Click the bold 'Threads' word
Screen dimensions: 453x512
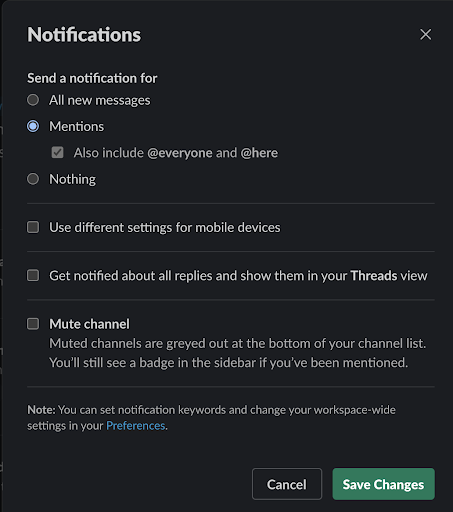click(374, 276)
